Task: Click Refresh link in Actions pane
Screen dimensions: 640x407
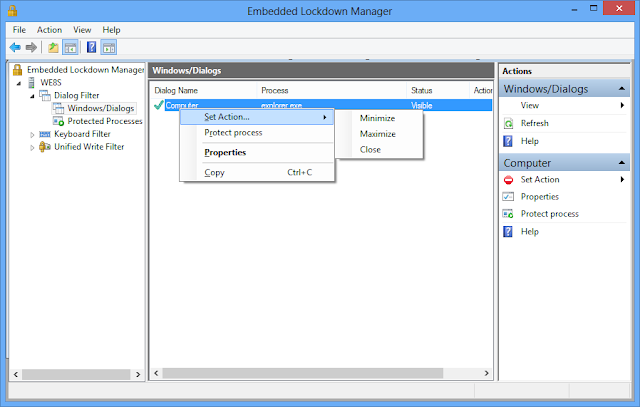Action: pos(534,123)
